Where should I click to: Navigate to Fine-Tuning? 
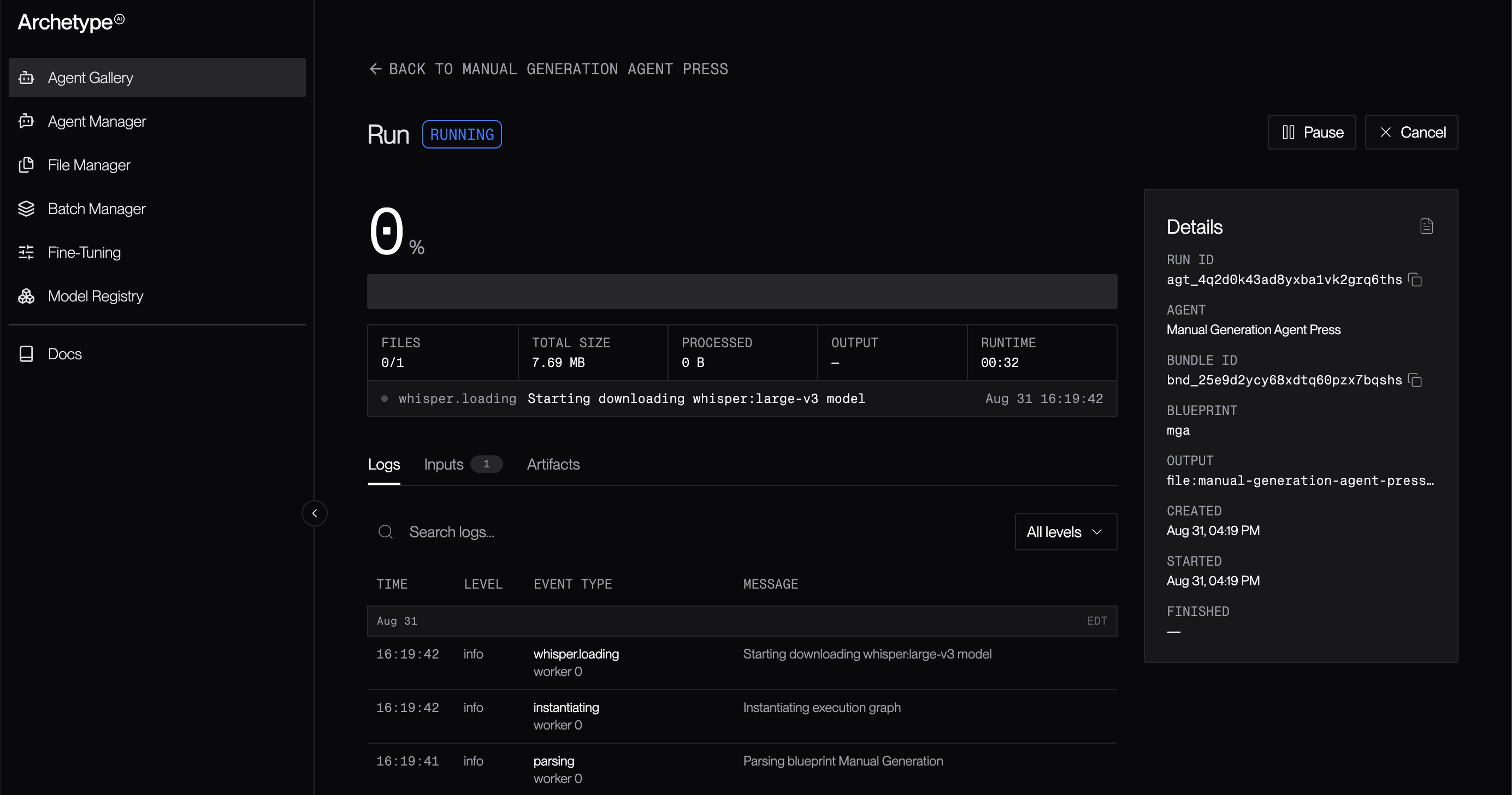pyautogui.click(x=157, y=252)
